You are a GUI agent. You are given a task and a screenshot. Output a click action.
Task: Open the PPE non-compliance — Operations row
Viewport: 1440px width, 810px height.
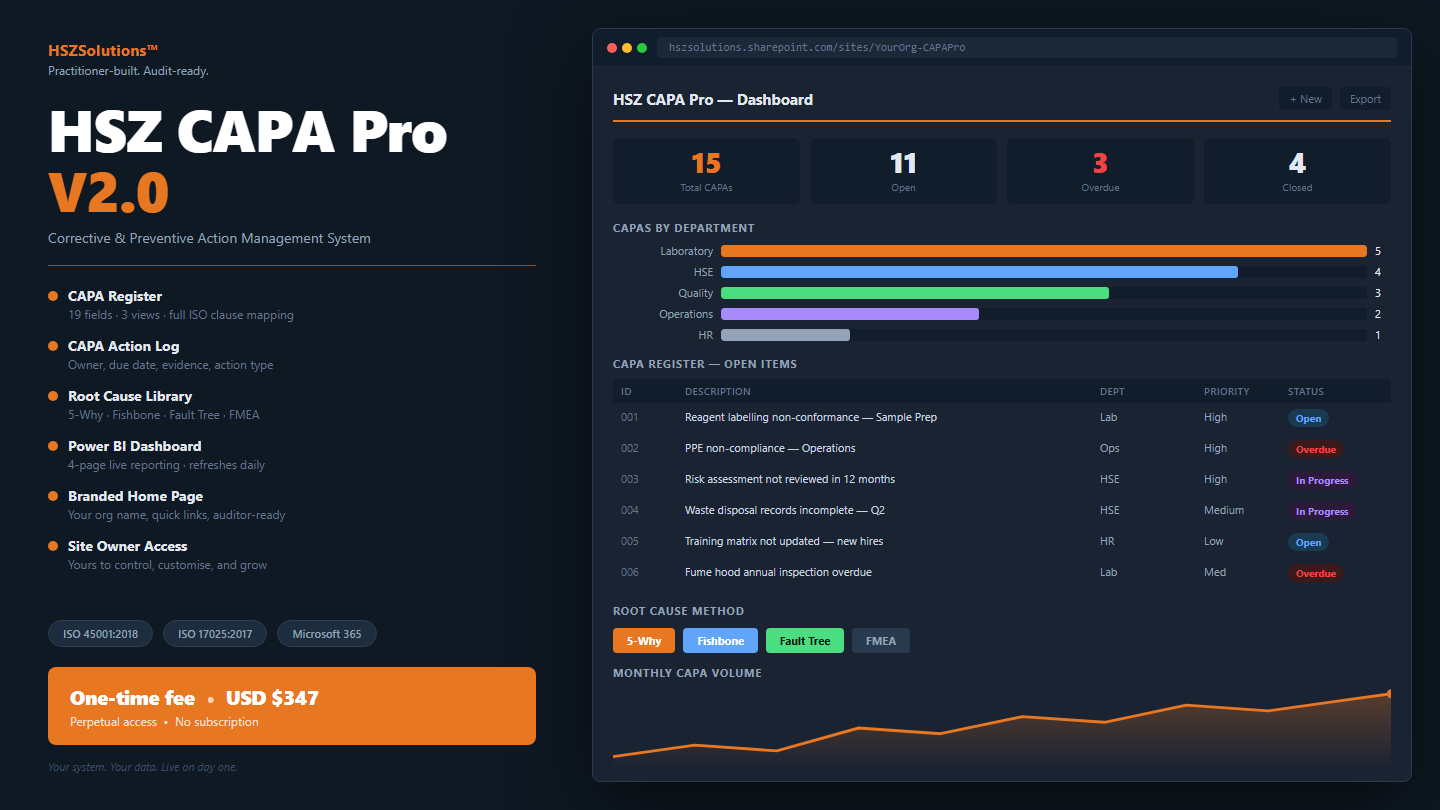(x=1002, y=448)
